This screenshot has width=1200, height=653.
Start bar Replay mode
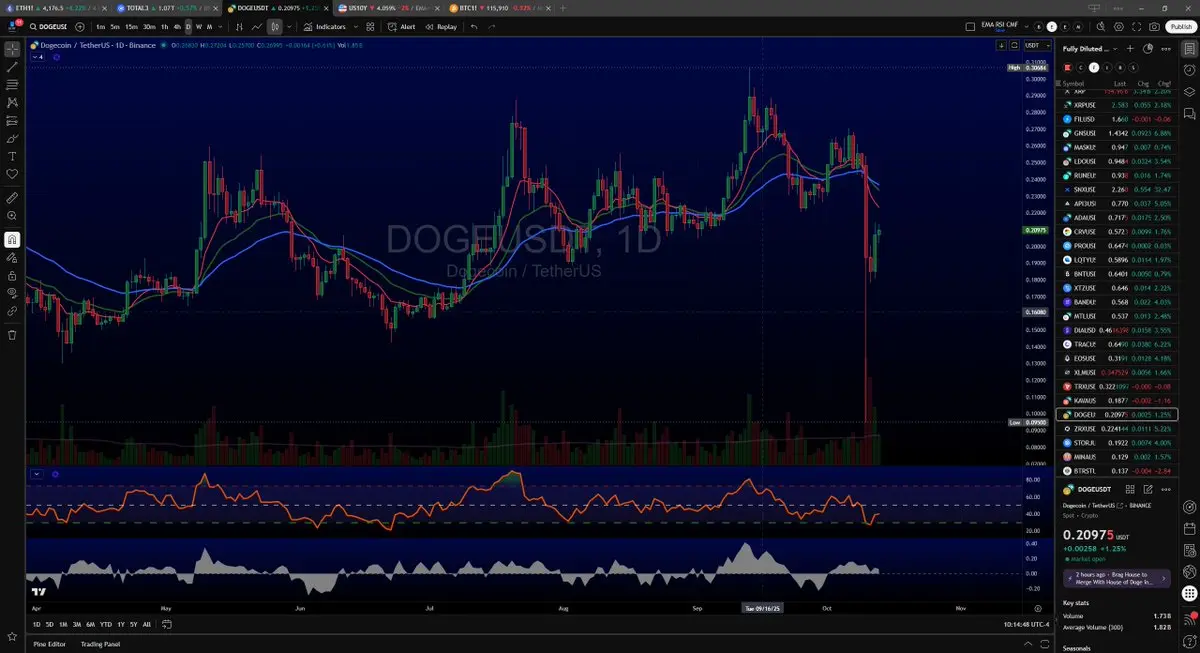(x=441, y=27)
